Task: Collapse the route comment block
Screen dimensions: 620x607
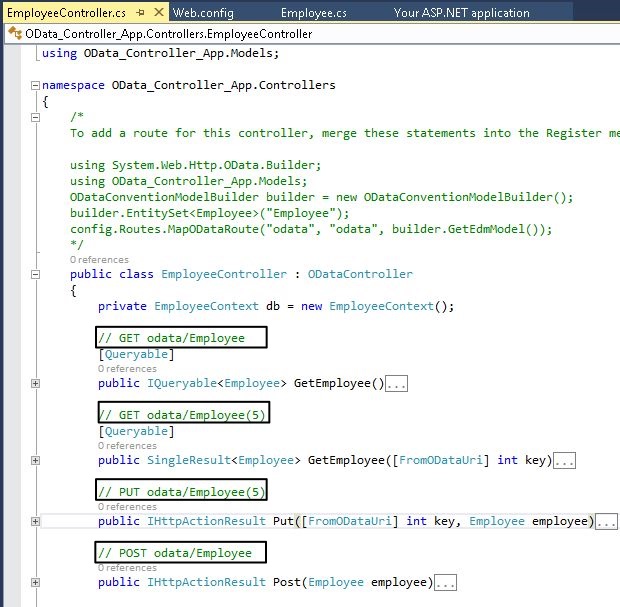Action: point(36,117)
